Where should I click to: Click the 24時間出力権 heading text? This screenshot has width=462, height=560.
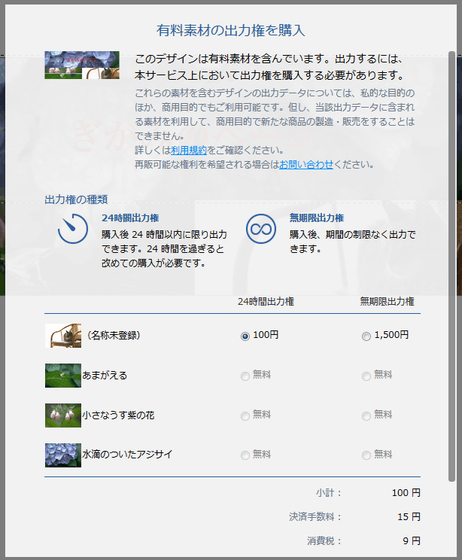[x=130, y=218]
